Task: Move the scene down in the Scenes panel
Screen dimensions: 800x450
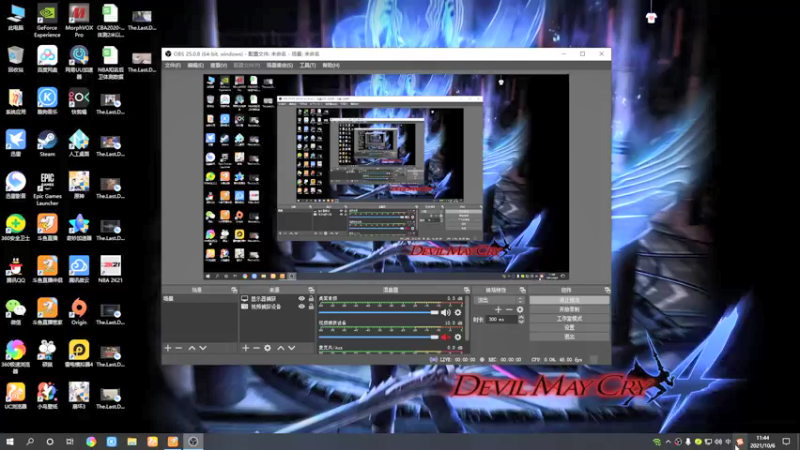Action: 203,348
